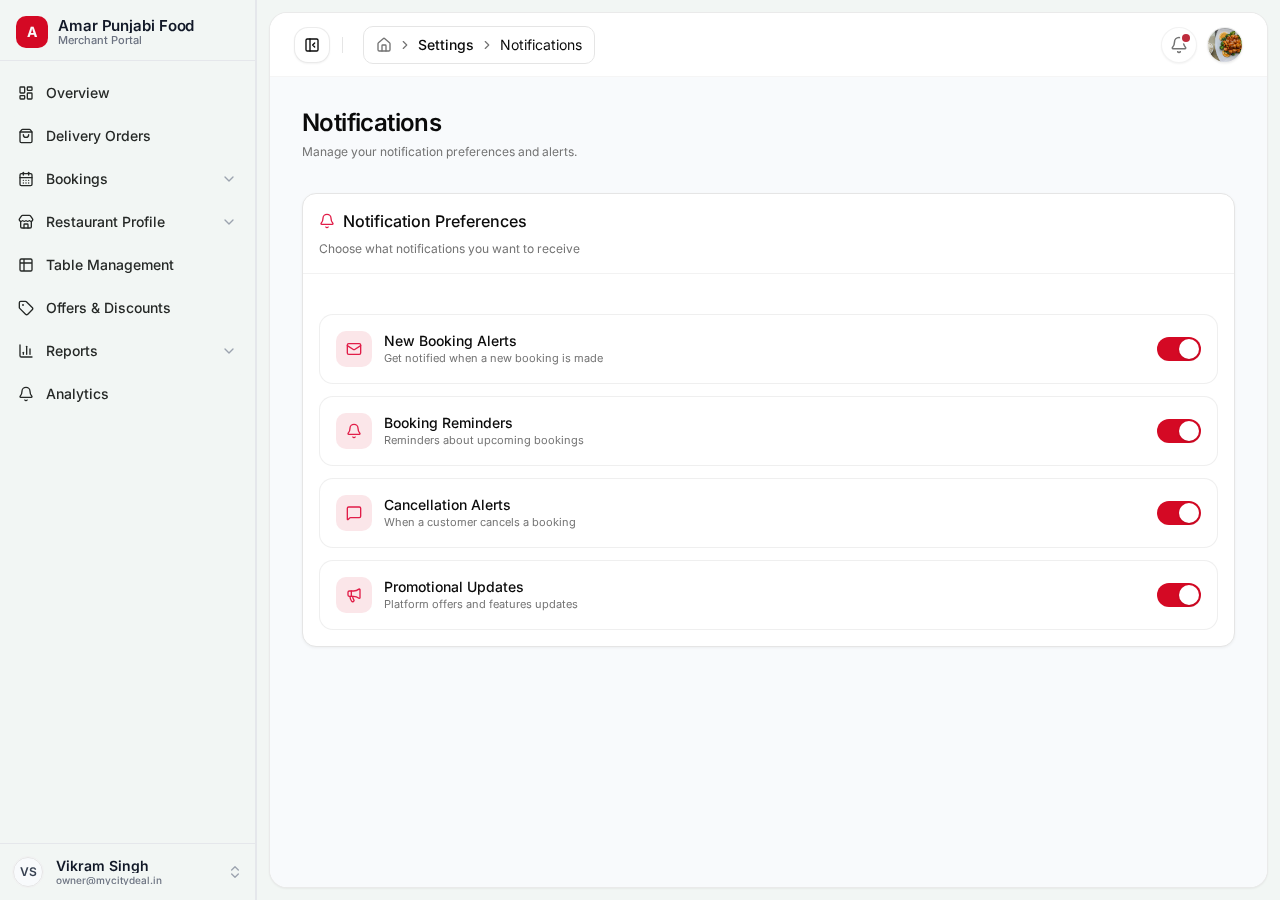Go to Delivery Orders
Screen dimensions: 1280x900
coord(128,136)
